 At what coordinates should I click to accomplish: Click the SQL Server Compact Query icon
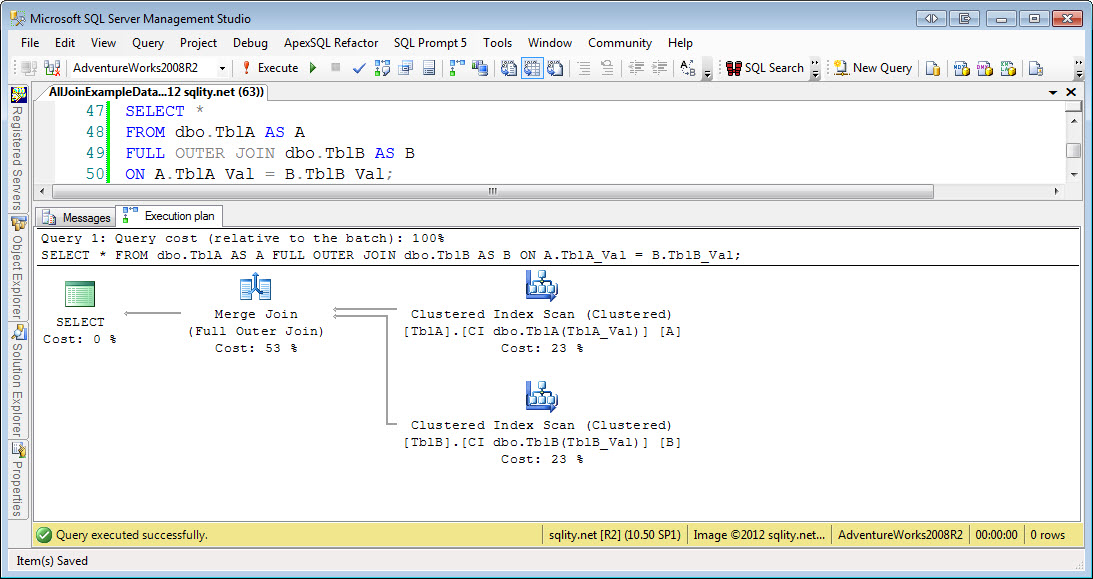(1037, 68)
